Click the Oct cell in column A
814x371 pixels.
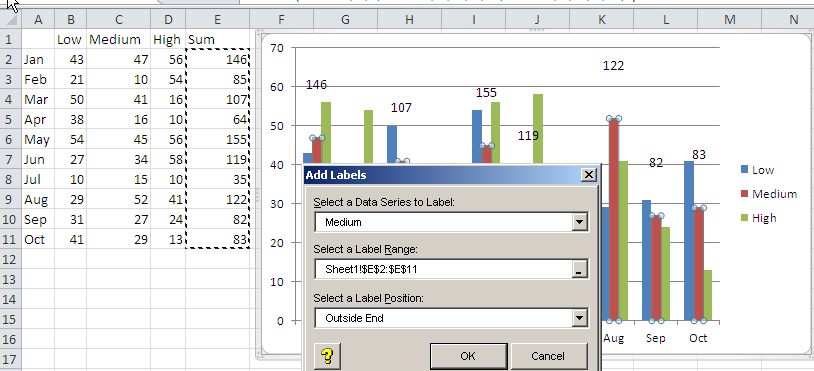tap(38, 239)
